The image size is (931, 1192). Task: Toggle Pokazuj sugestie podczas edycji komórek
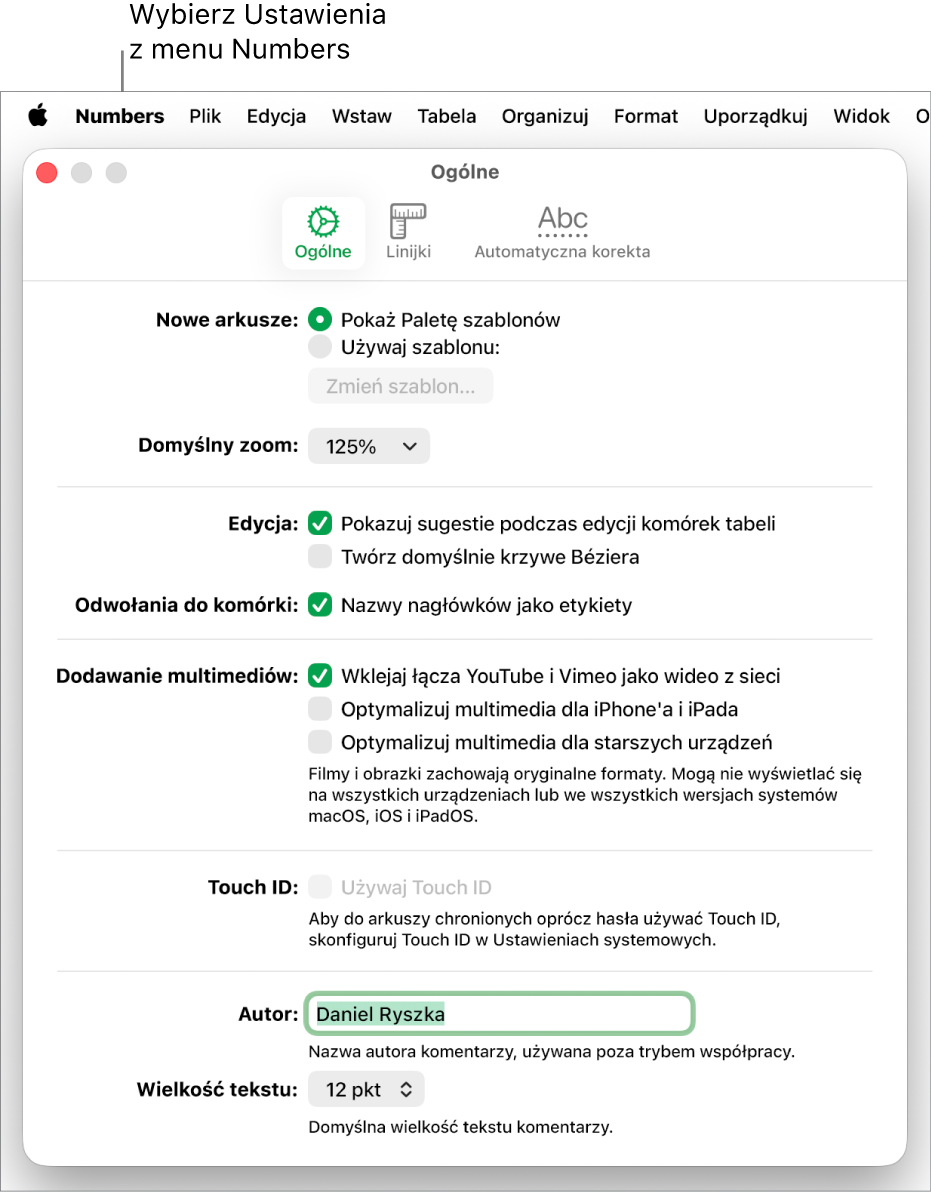[320, 523]
